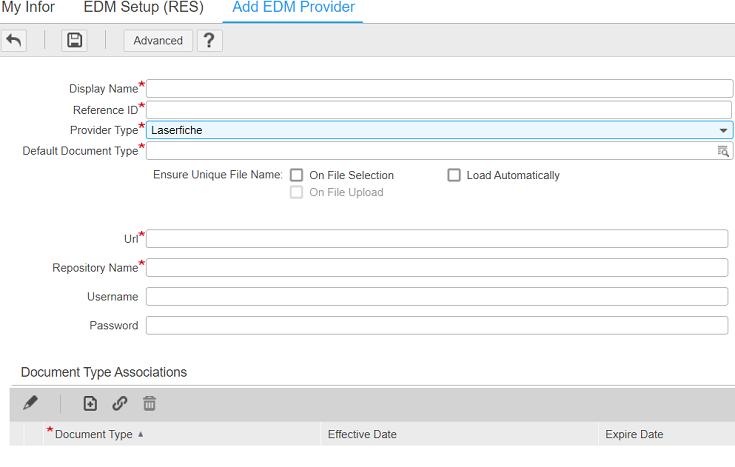Enable the On File Selection checkbox

click(x=296, y=175)
